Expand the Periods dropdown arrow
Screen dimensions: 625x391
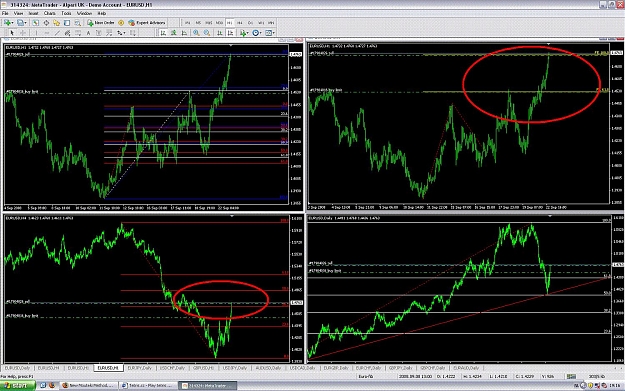[x=261, y=33]
